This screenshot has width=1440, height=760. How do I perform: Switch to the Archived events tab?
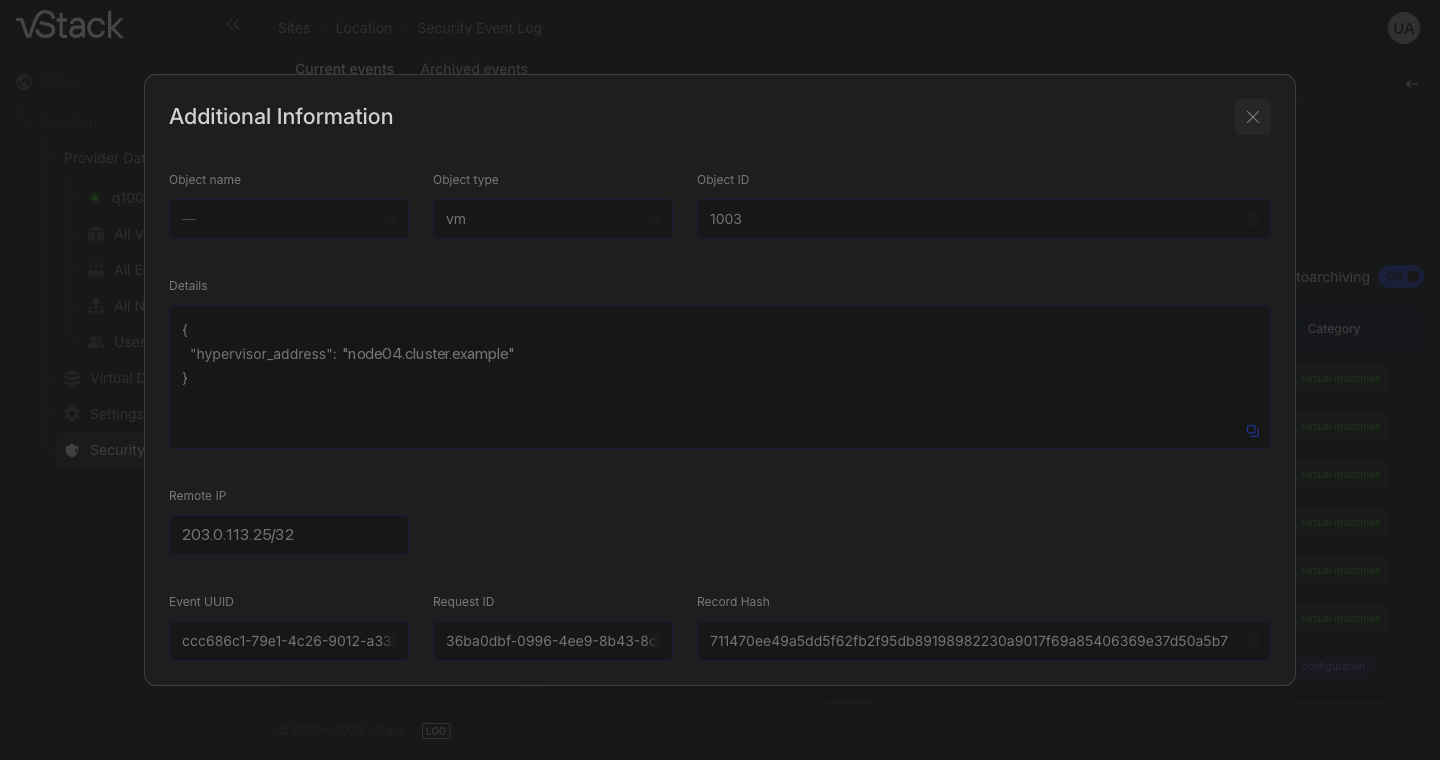tap(474, 69)
